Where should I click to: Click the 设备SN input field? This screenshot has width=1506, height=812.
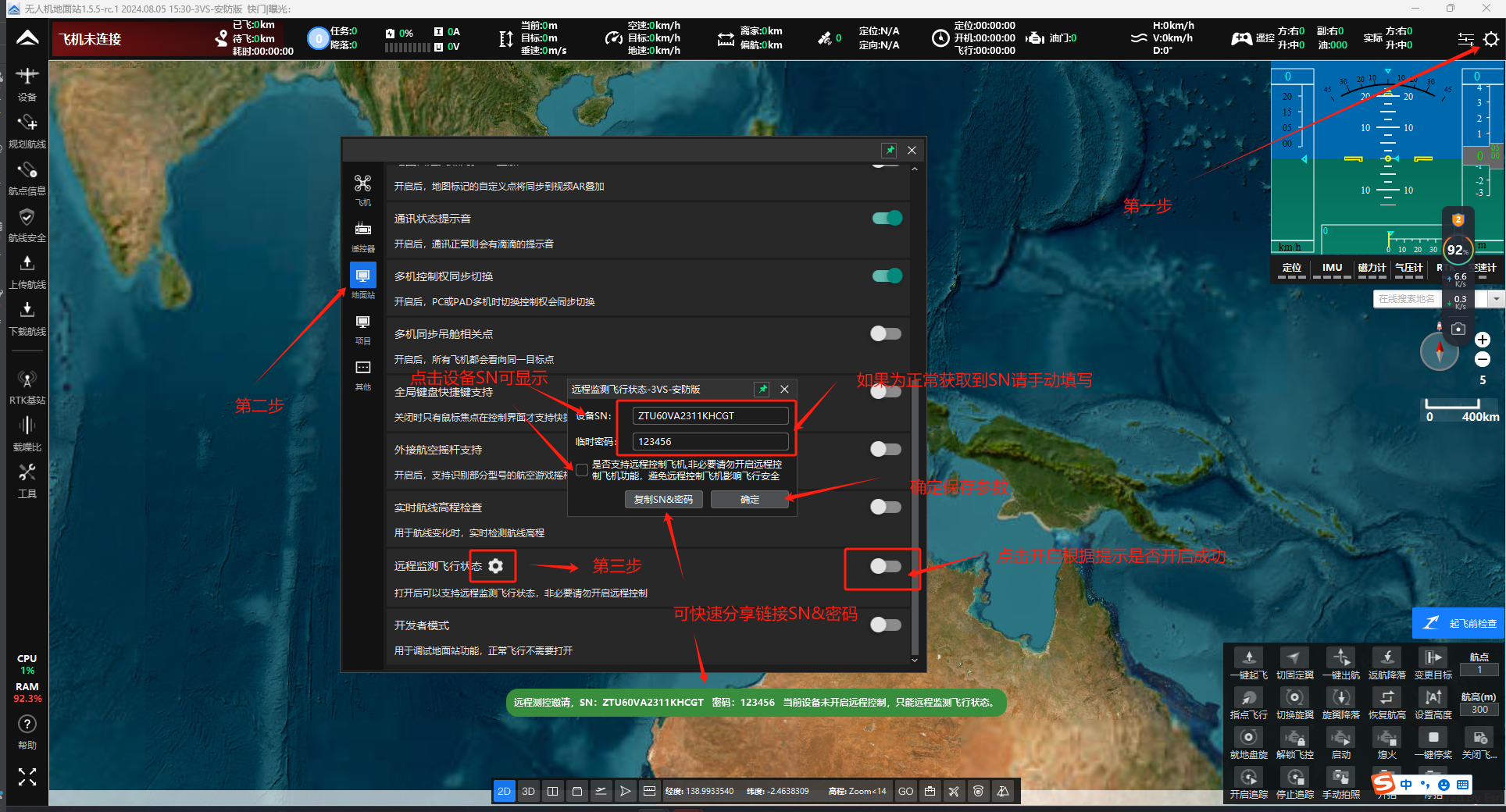tap(710, 415)
